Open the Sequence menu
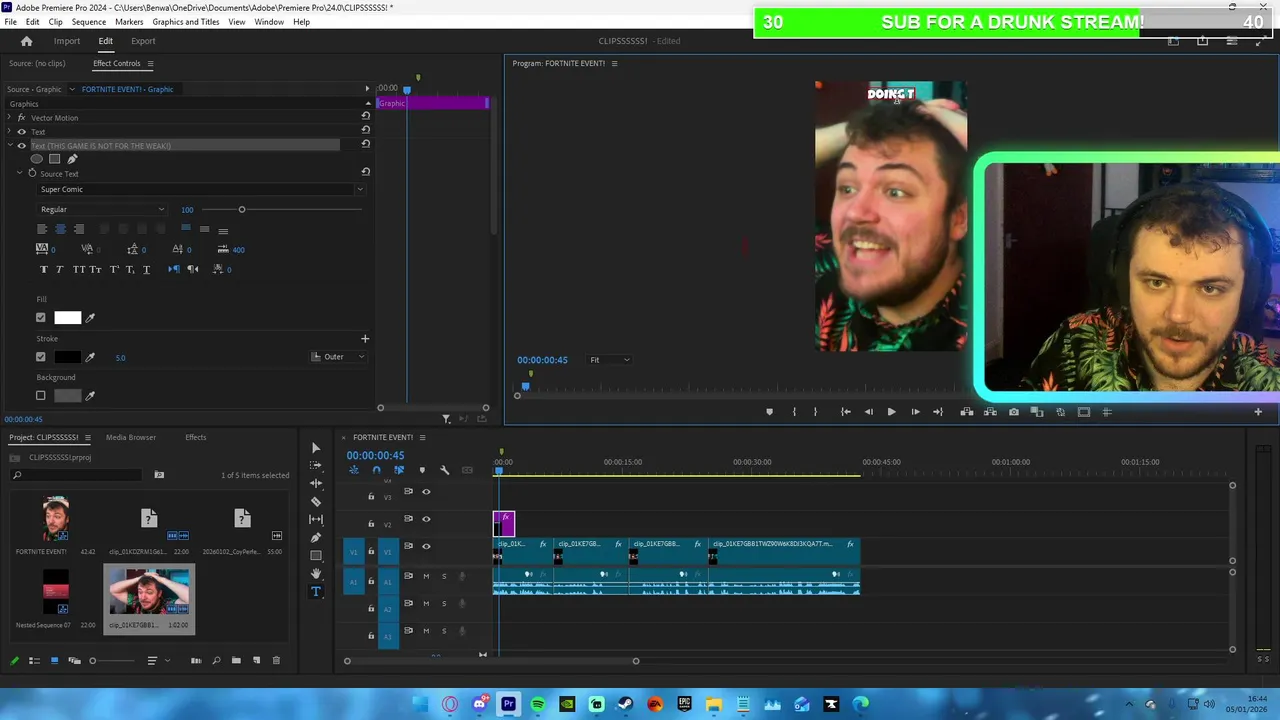 point(88,22)
